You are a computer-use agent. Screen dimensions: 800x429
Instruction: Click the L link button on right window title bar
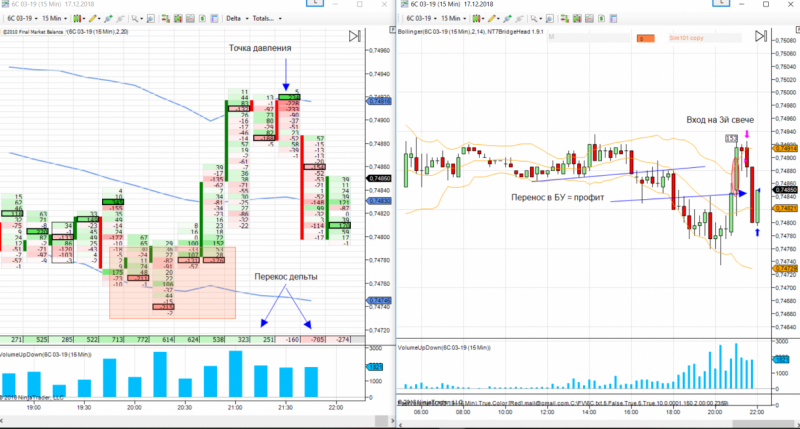click(721, 3)
